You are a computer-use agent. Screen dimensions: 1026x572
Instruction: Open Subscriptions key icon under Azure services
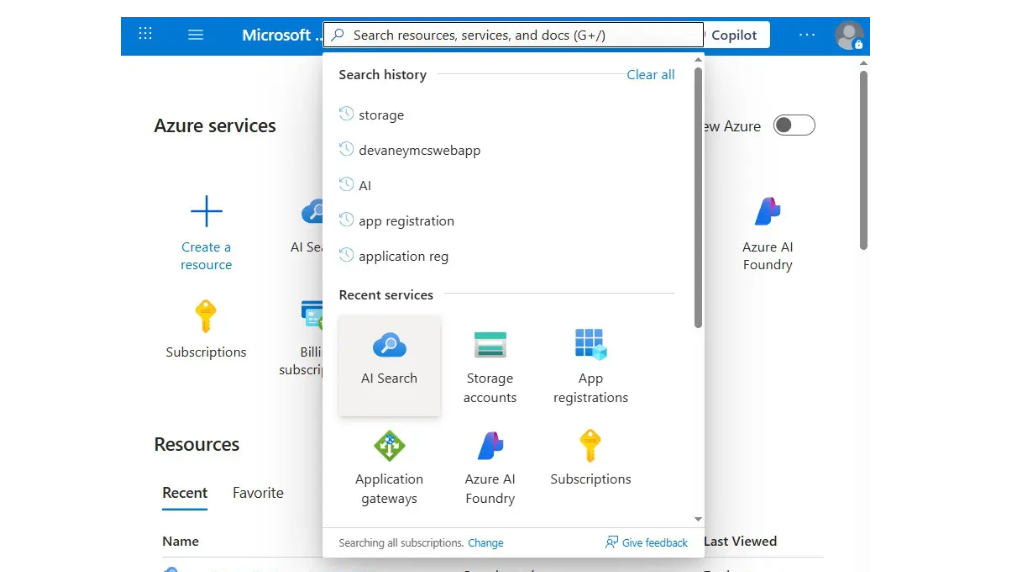205,316
